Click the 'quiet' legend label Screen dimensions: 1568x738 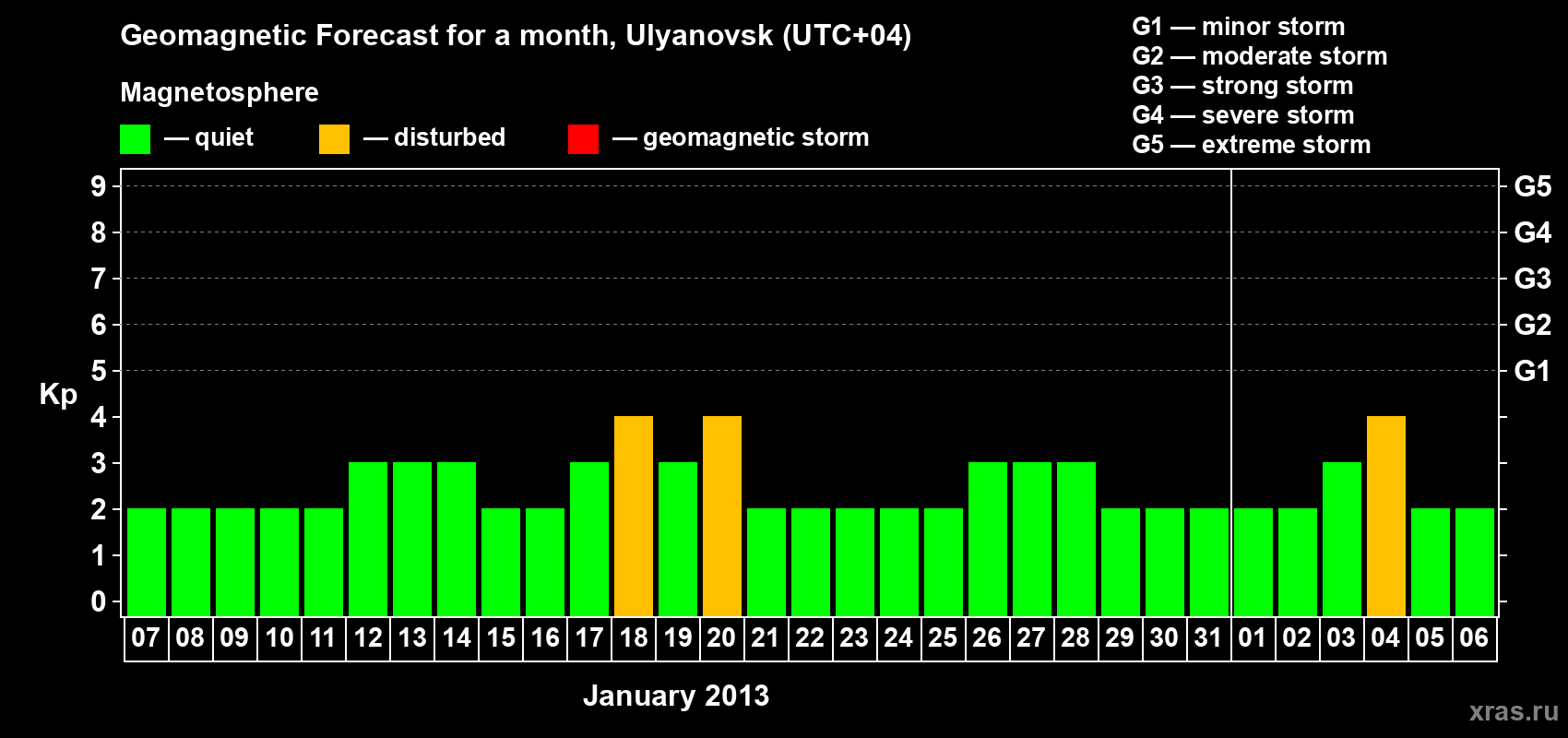click(224, 138)
